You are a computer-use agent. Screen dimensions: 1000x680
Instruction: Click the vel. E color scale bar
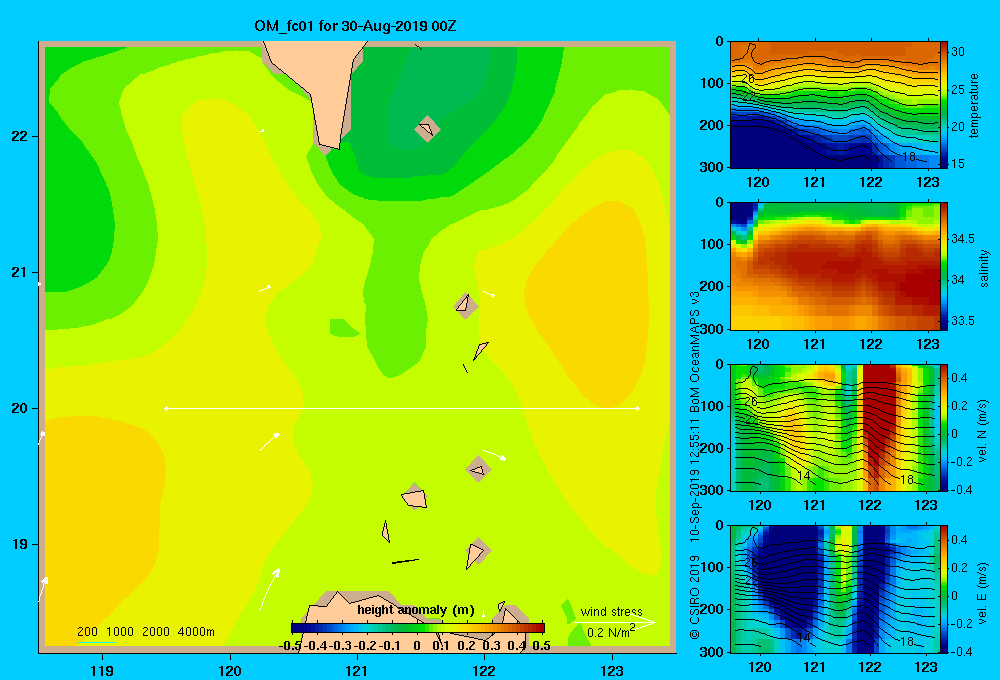tap(944, 589)
